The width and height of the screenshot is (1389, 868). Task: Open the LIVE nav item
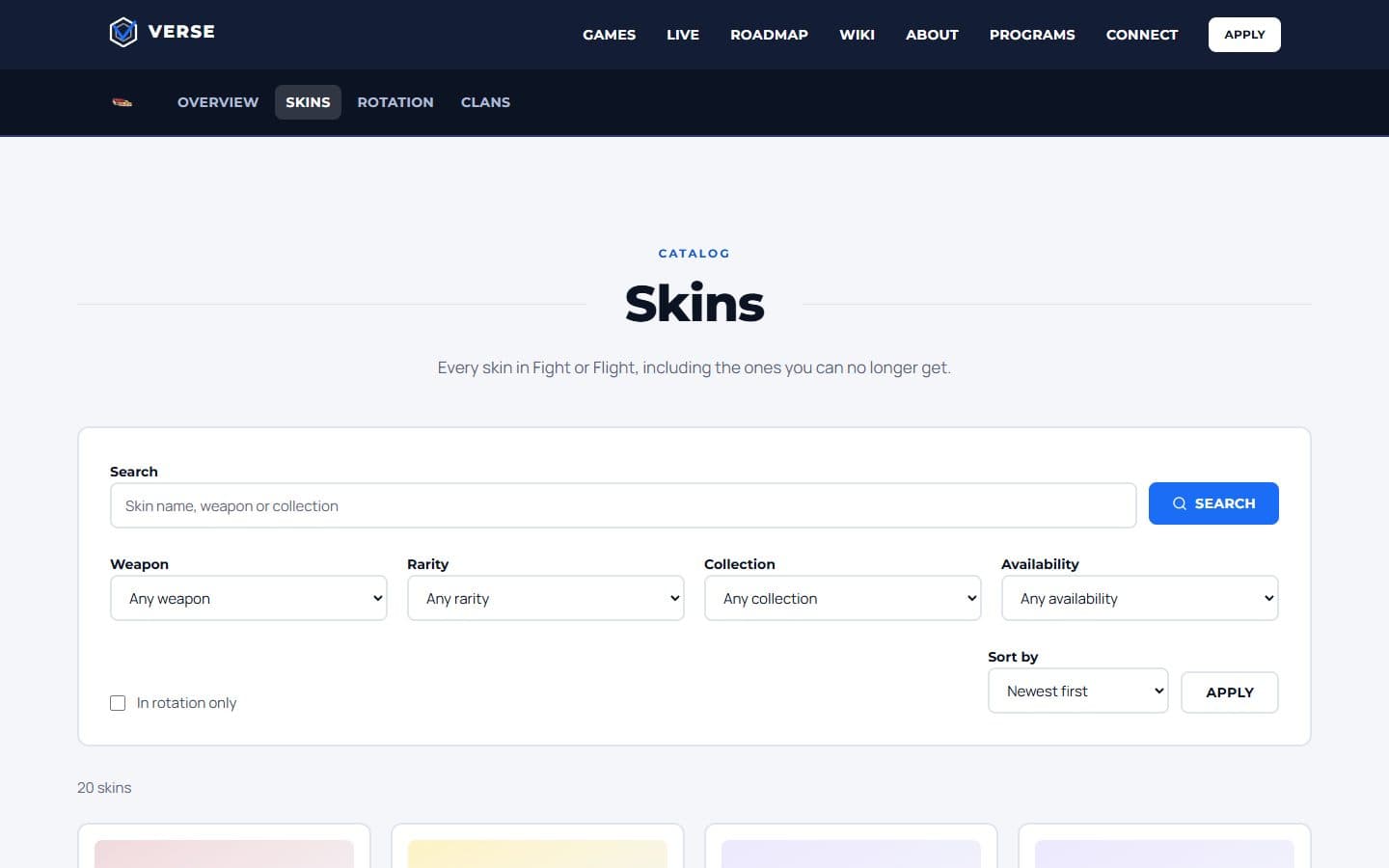pyautogui.click(x=683, y=35)
